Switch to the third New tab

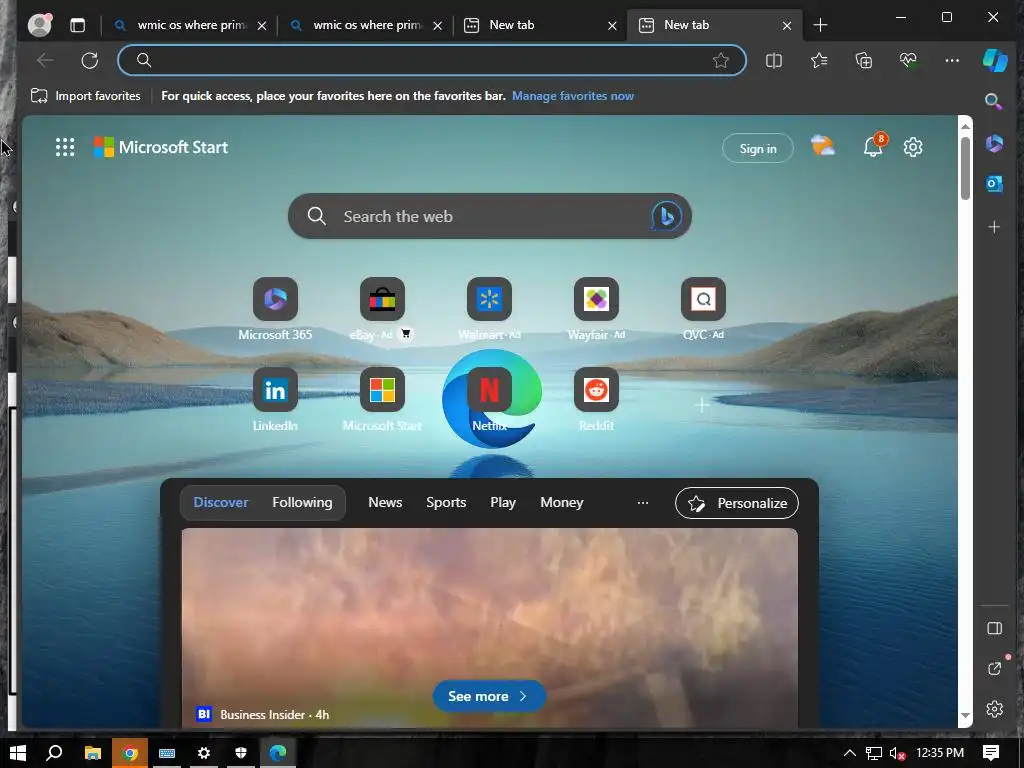tap(539, 25)
